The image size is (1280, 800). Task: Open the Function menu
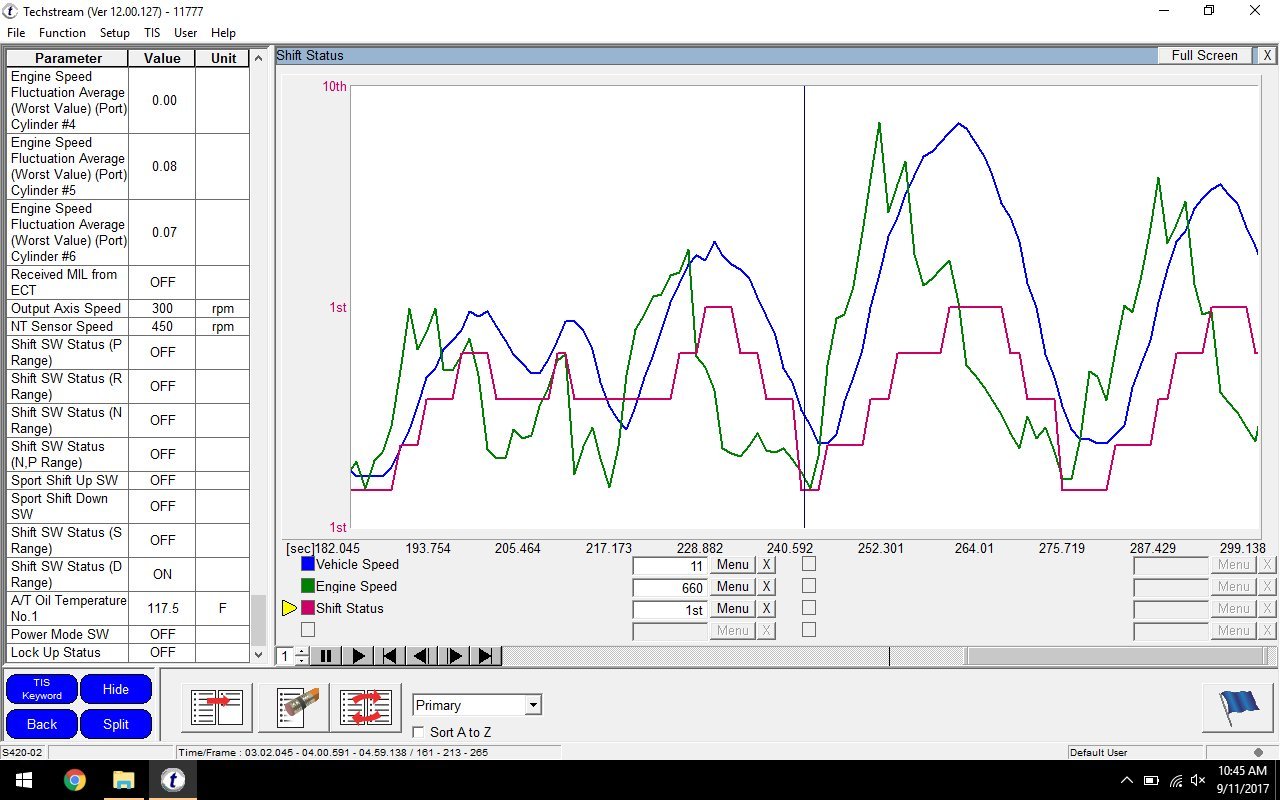pyautogui.click(x=62, y=33)
